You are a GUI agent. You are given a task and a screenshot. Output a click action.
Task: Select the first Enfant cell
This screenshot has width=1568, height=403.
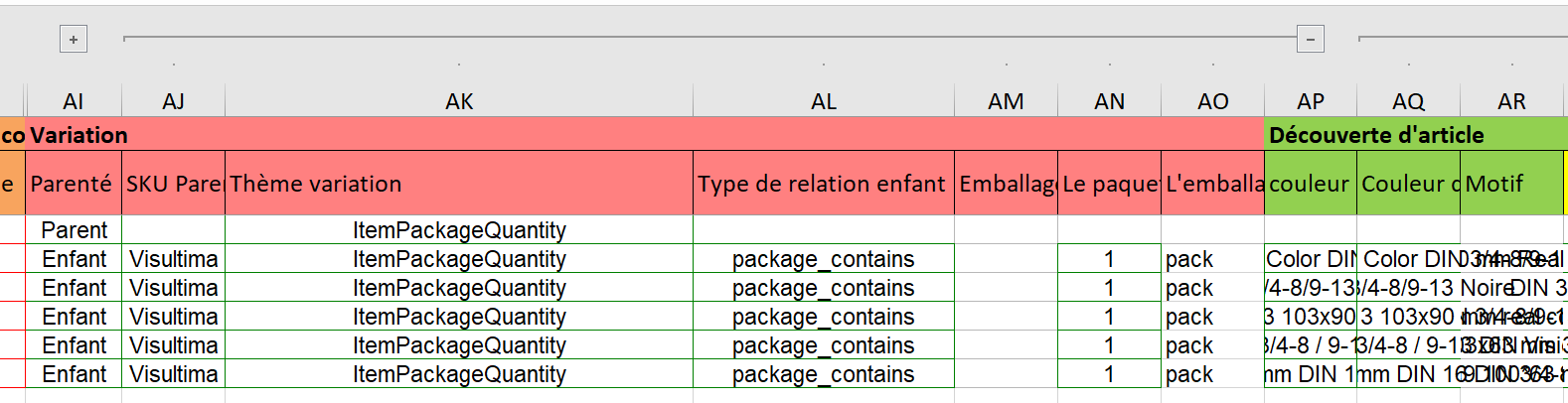(x=74, y=259)
